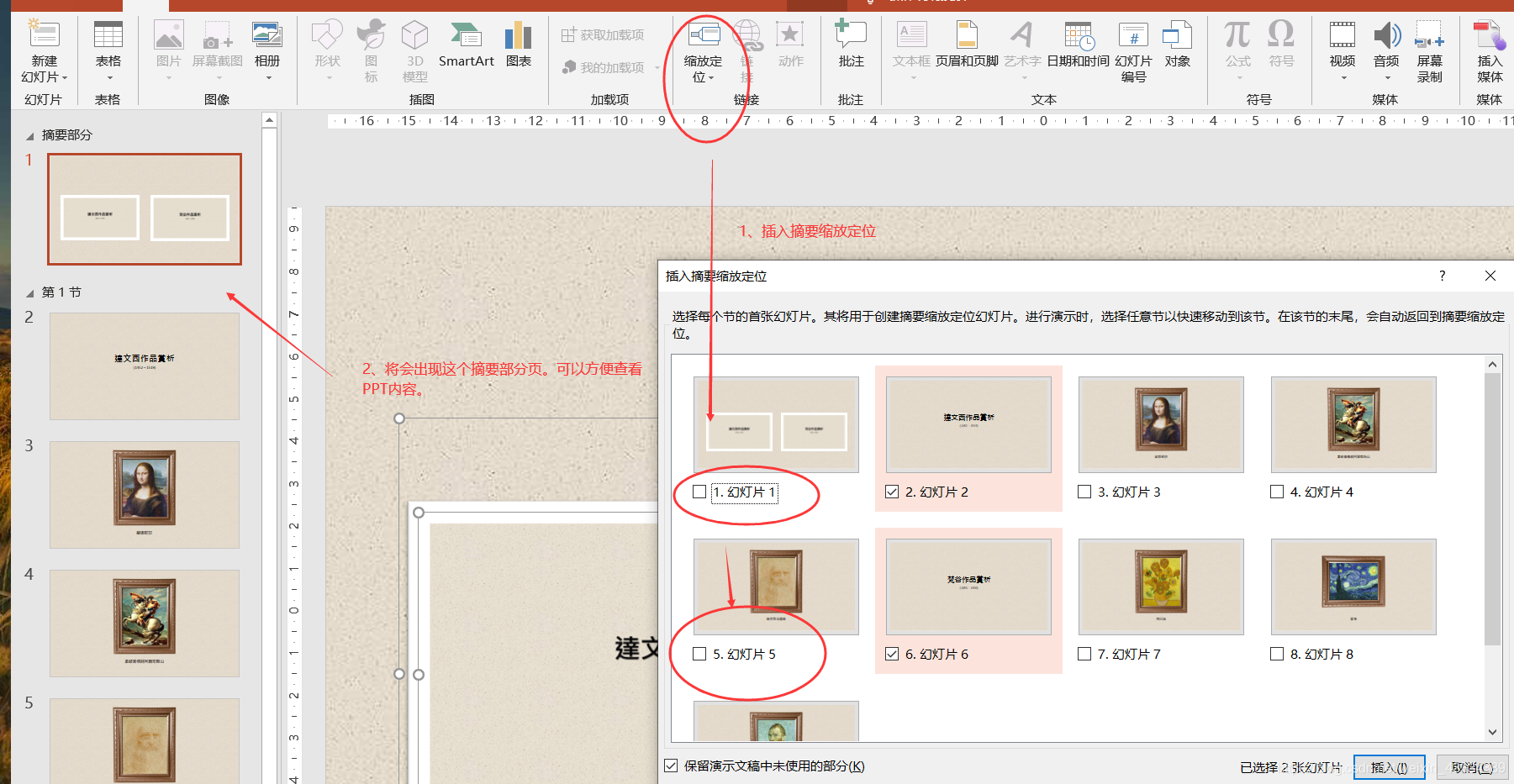Click dialog scrollbar up arrow
Image resolution: width=1514 pixels, height=784 pixels.
[x=1493, y=364]
